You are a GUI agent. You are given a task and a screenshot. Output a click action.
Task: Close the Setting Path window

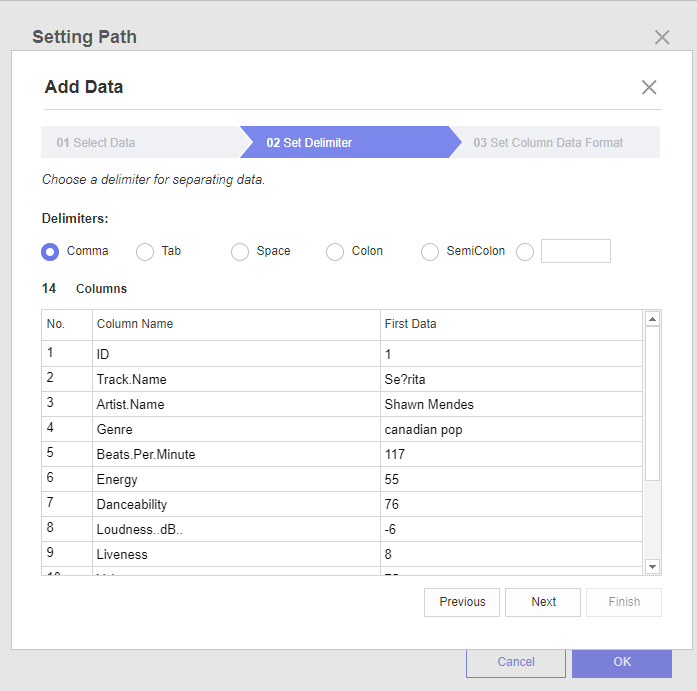661,37
